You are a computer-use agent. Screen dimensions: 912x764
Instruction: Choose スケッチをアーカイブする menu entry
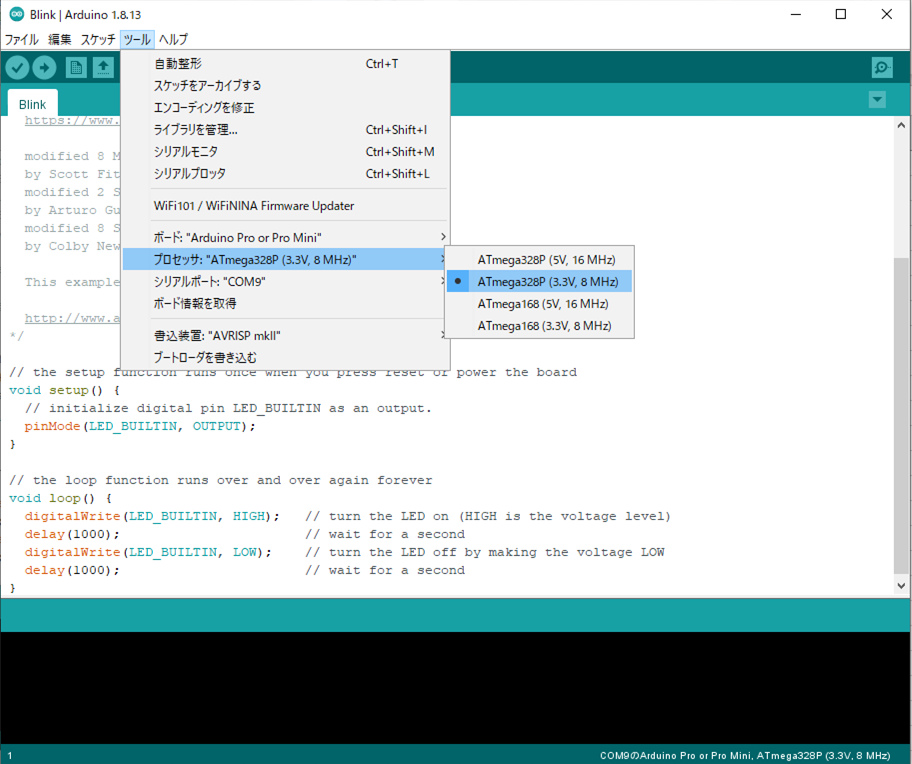coord(285,85)
